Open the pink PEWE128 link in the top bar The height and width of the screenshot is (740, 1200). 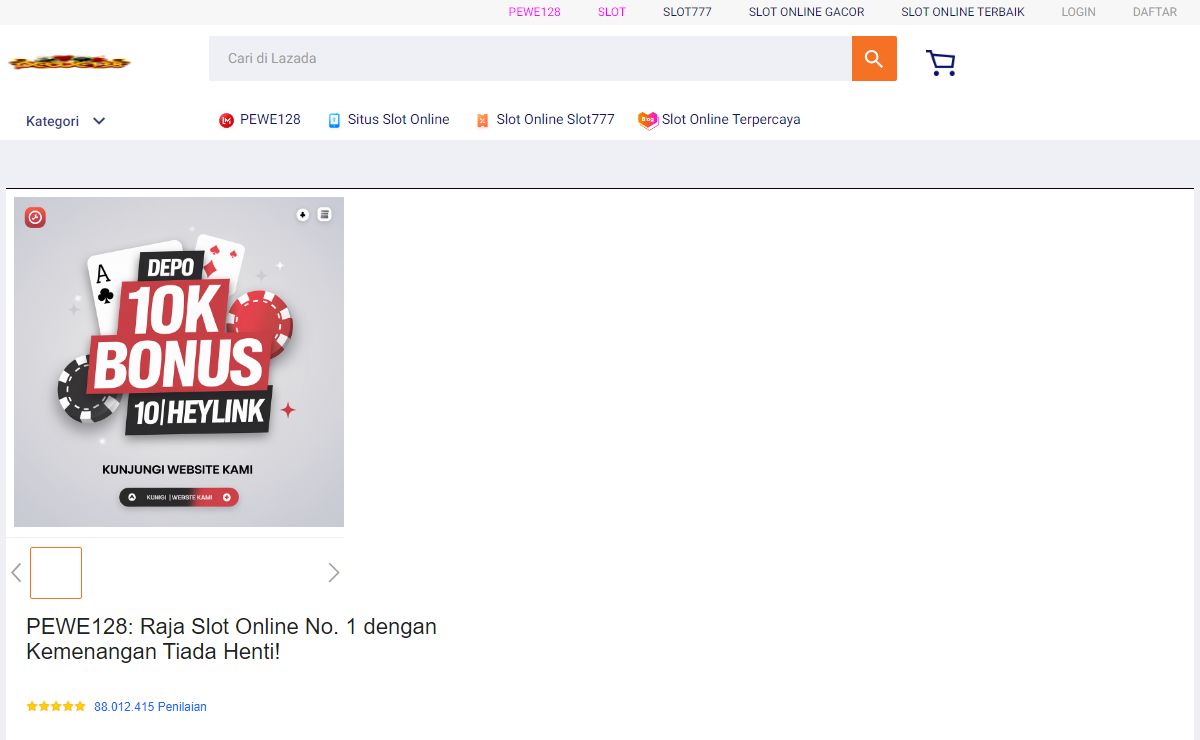[x=534, y=12]
